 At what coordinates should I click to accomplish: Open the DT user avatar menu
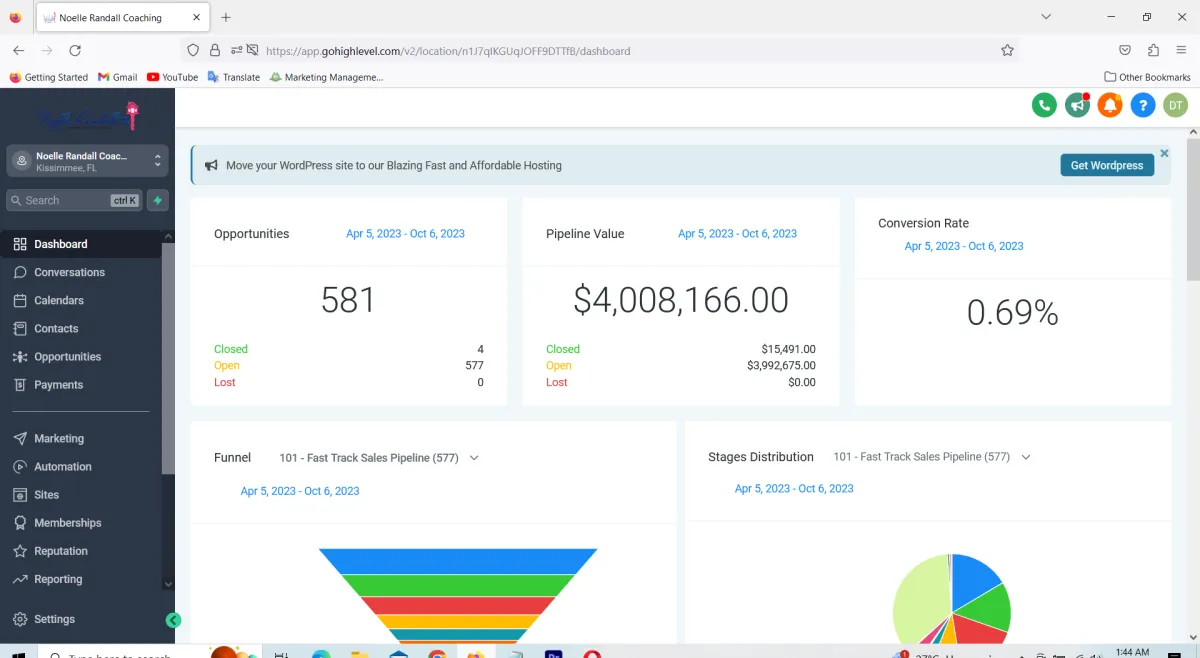pyautogui.click(x=1176, y=105)
